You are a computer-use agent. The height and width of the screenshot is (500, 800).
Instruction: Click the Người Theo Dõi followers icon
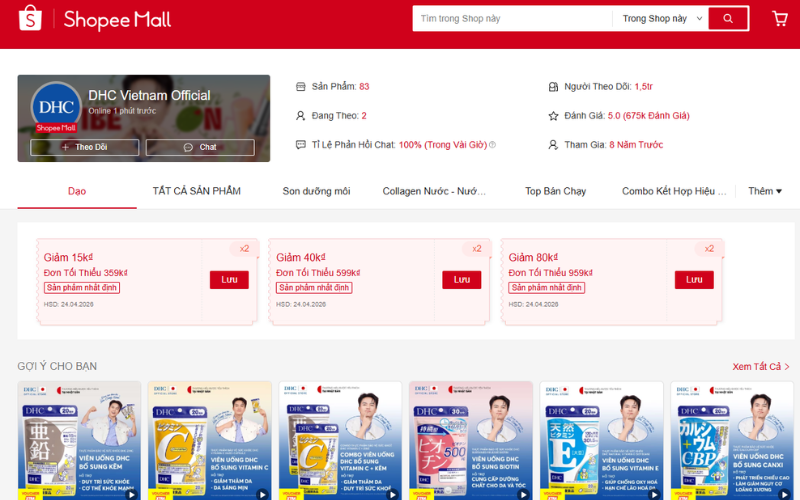[553, 87]
